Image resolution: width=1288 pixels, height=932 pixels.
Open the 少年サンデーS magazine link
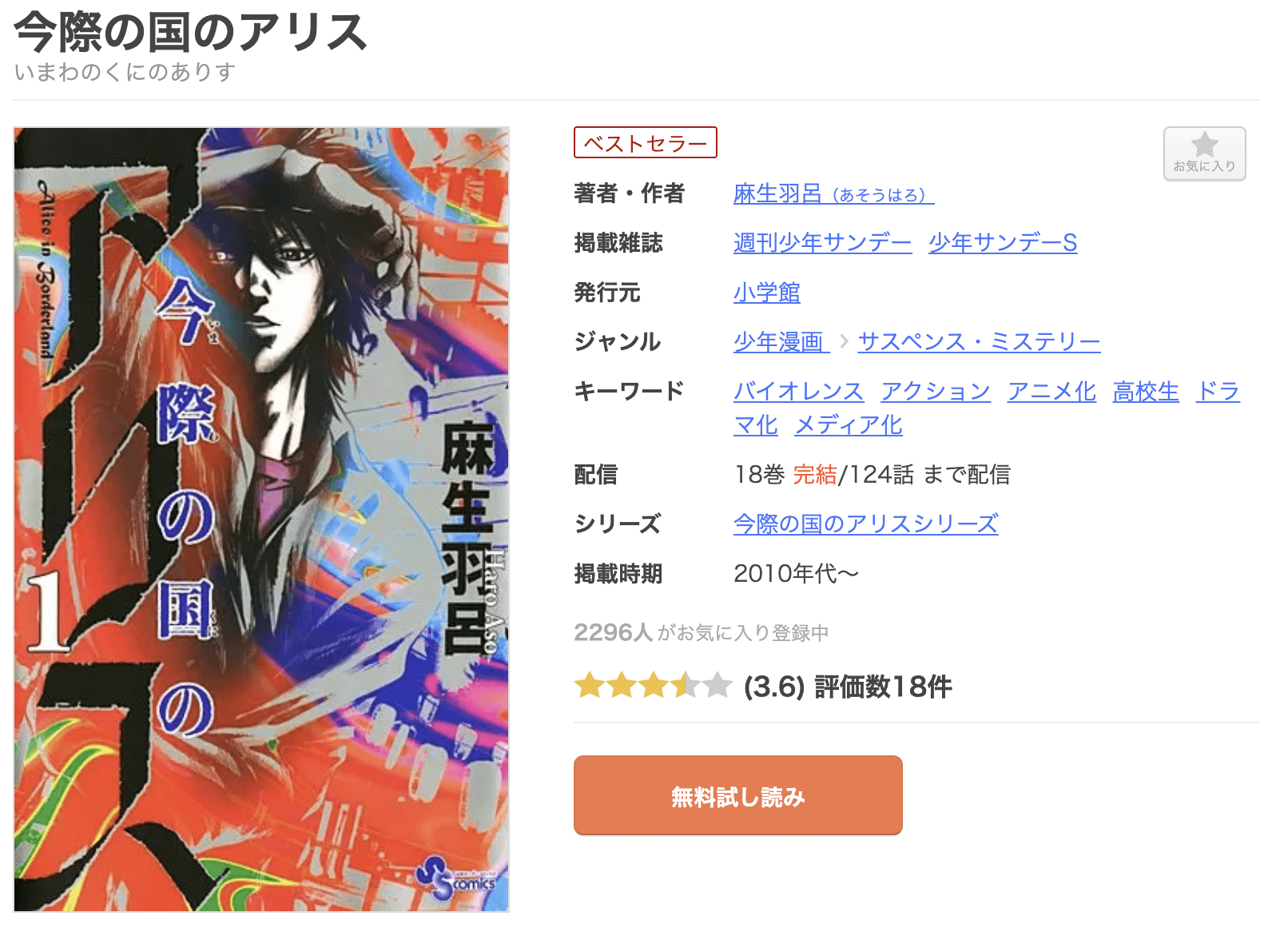(x=1003, y=243)
